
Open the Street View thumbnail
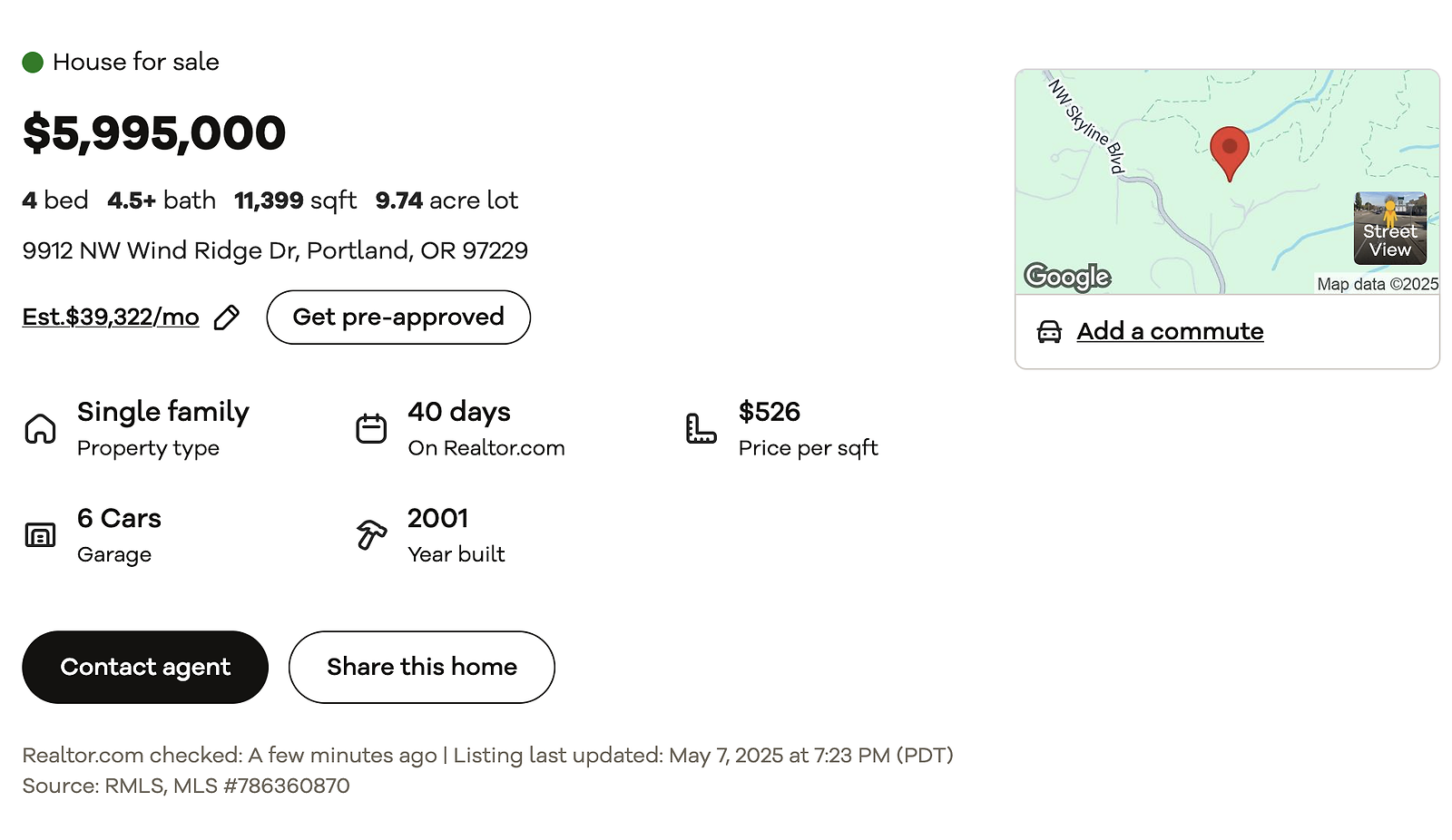click(x=1389, y=229)
